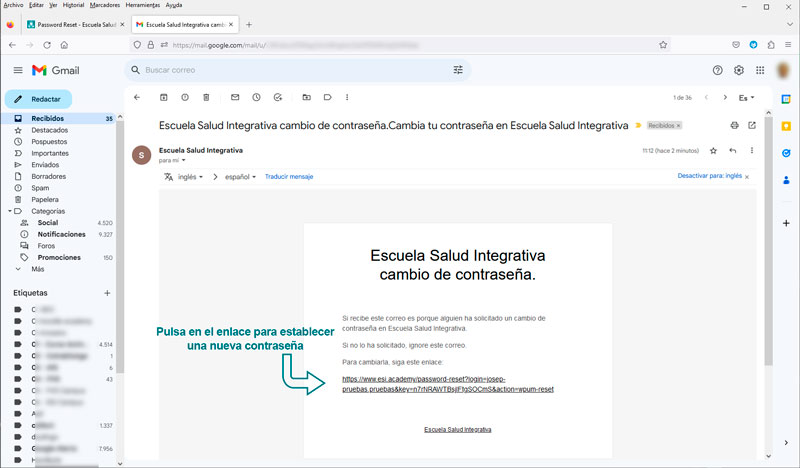Open Gmail Settings gear
The height and width of the screenshot is (468, 800).
tap(739, 70)
